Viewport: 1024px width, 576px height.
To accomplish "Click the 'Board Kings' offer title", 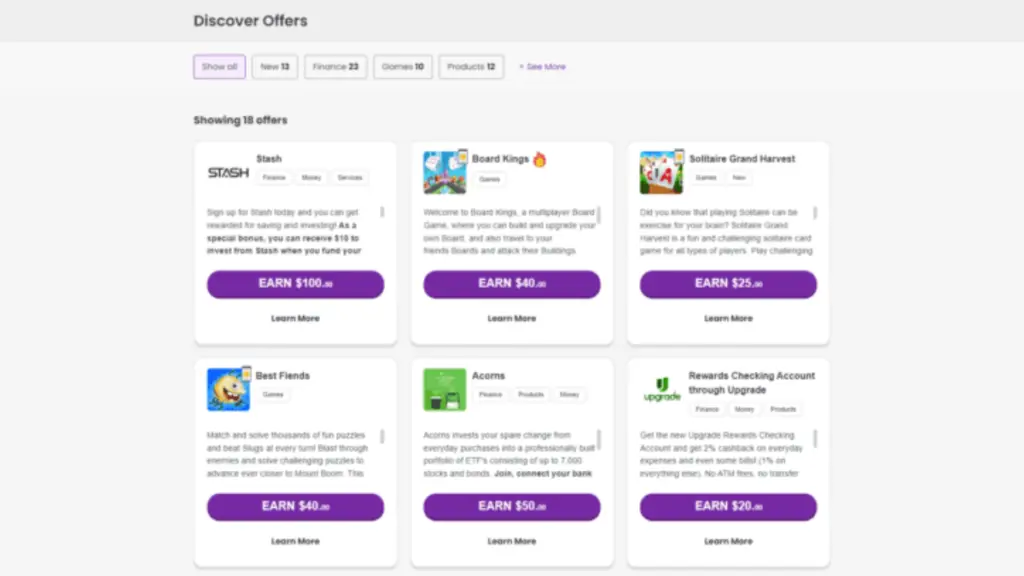I will coord(500,159).
